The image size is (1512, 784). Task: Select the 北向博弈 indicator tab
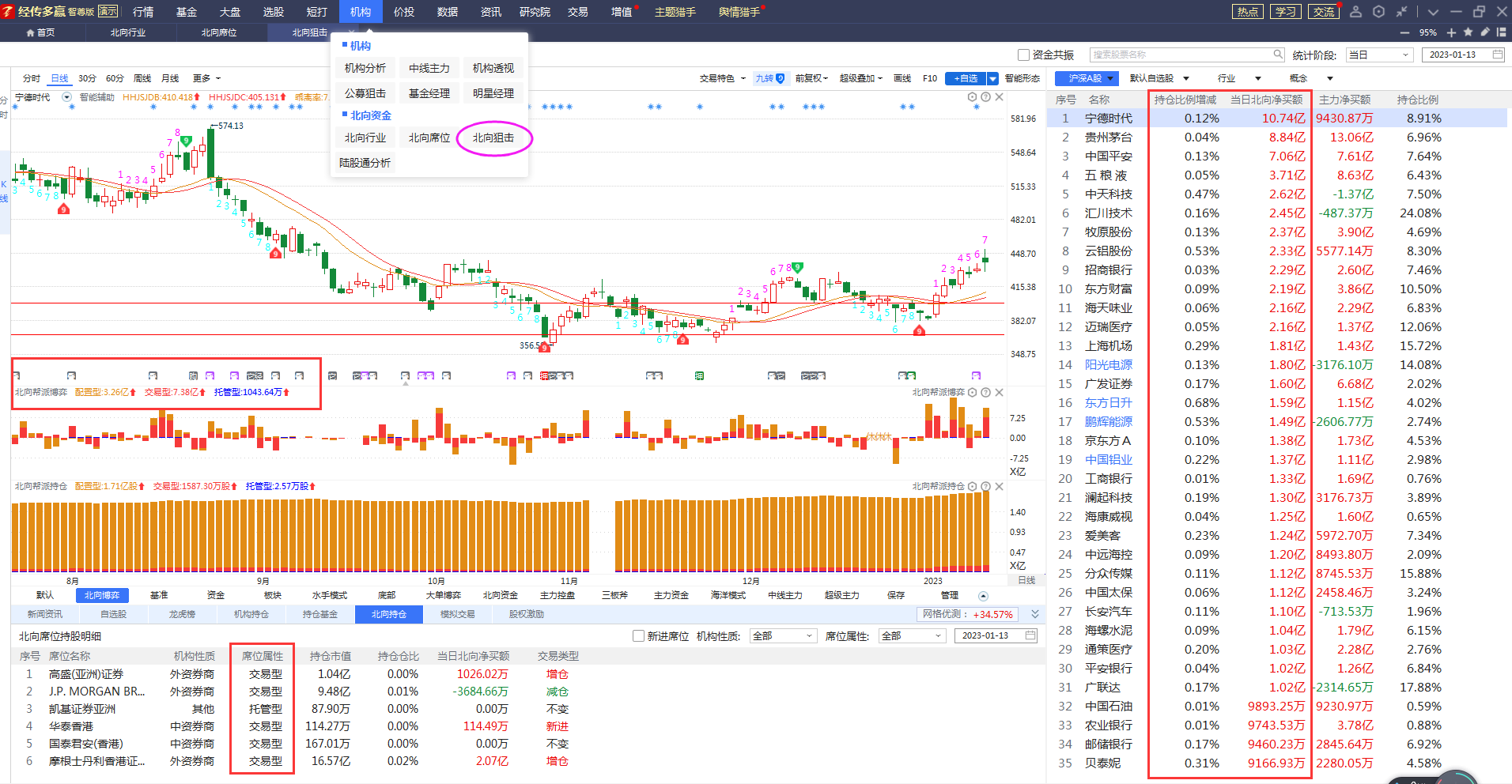click(x=102, y=595)
